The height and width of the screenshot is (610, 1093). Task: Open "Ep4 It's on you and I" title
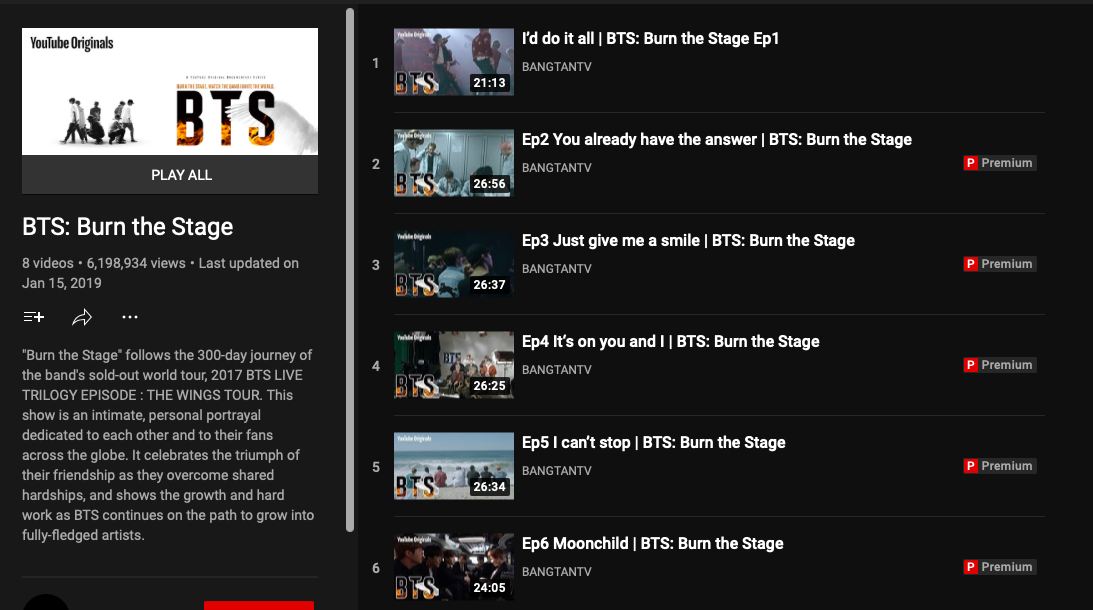click(x=671, y=342)
